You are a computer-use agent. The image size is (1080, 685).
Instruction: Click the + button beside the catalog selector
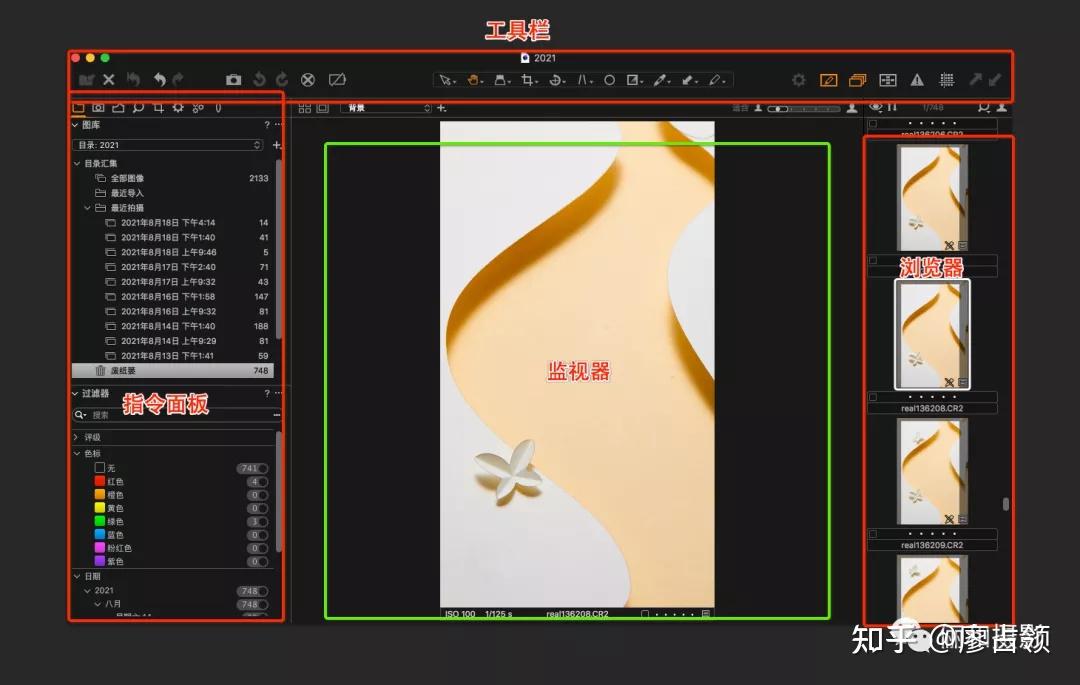277,145
